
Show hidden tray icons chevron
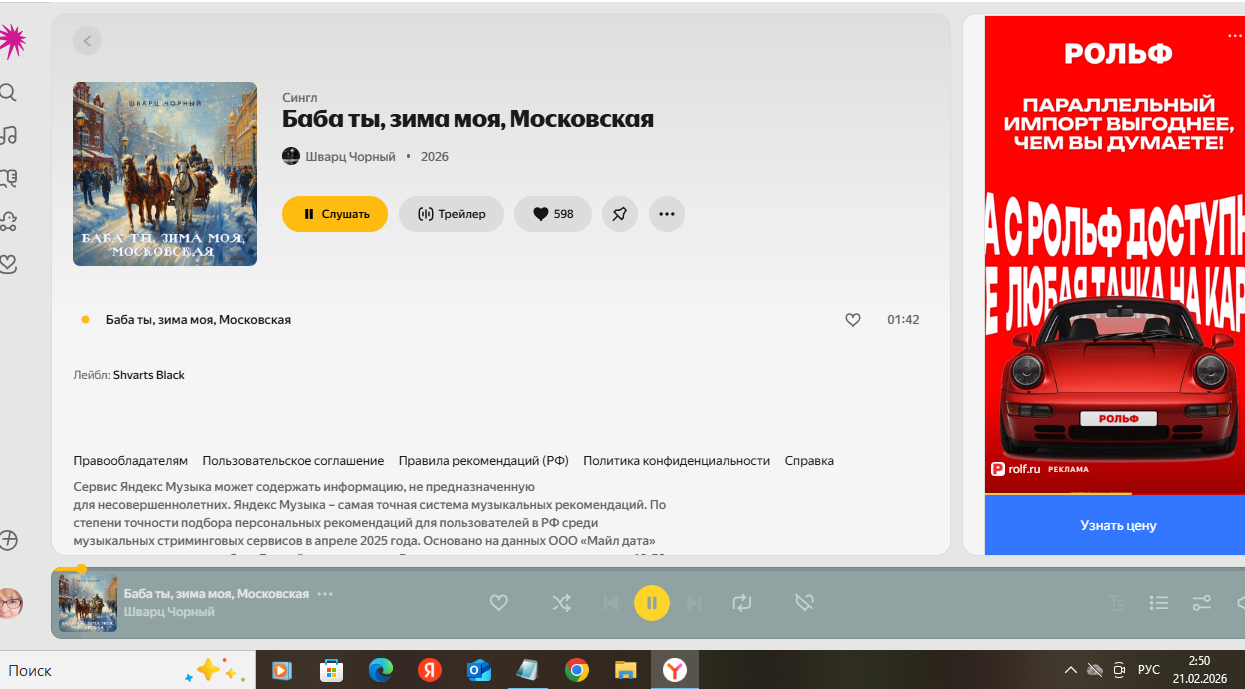click(x=1071, y=670)
